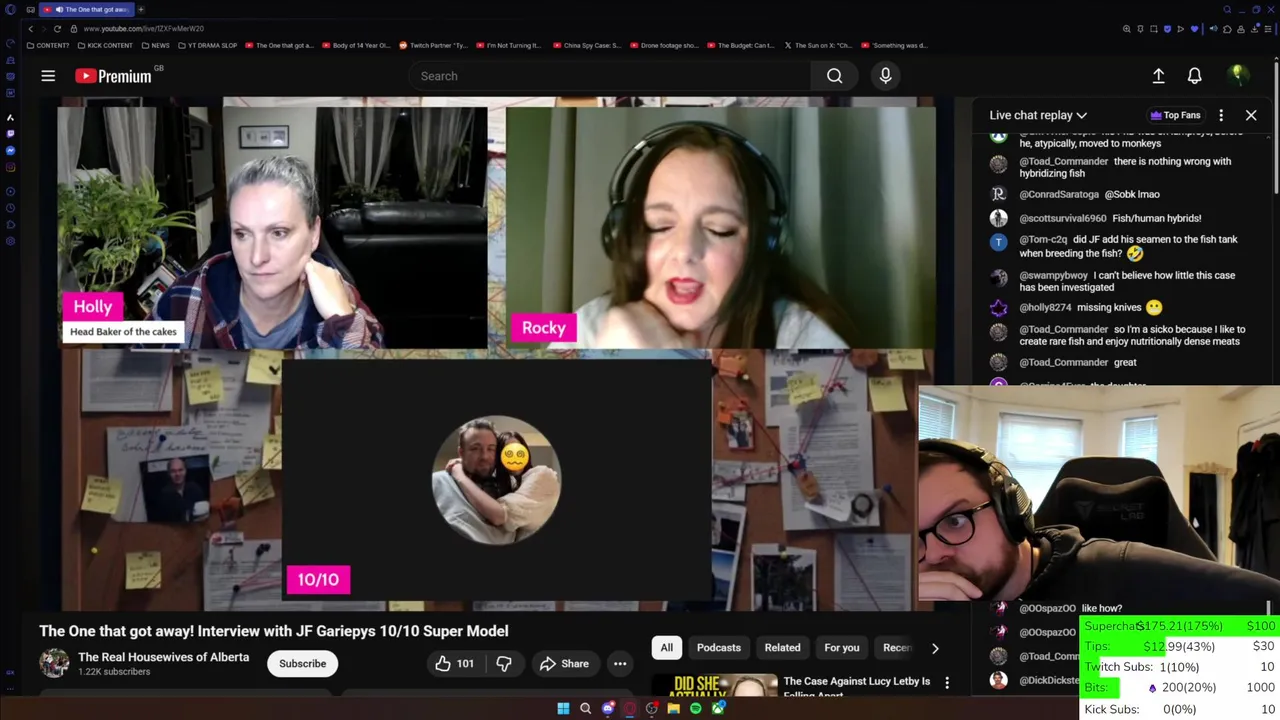Open the Twitch Partner bookmark
Screen dimensions: 1280x720
pyautogui.click(x=433, y=45)
